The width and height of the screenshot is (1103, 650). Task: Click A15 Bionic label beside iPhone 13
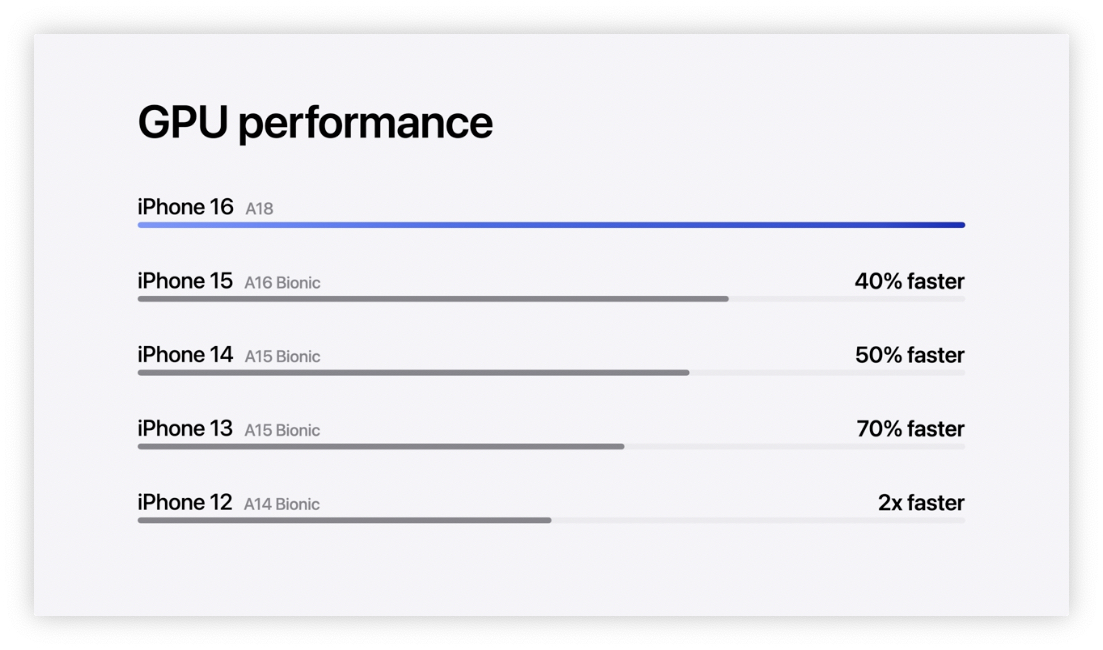282,431
